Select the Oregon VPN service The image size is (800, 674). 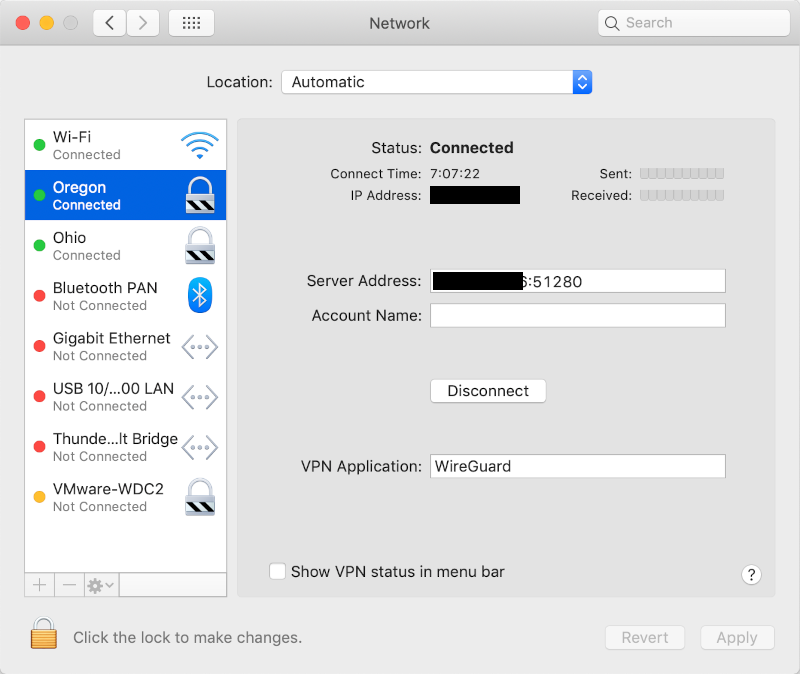(126, 195)
